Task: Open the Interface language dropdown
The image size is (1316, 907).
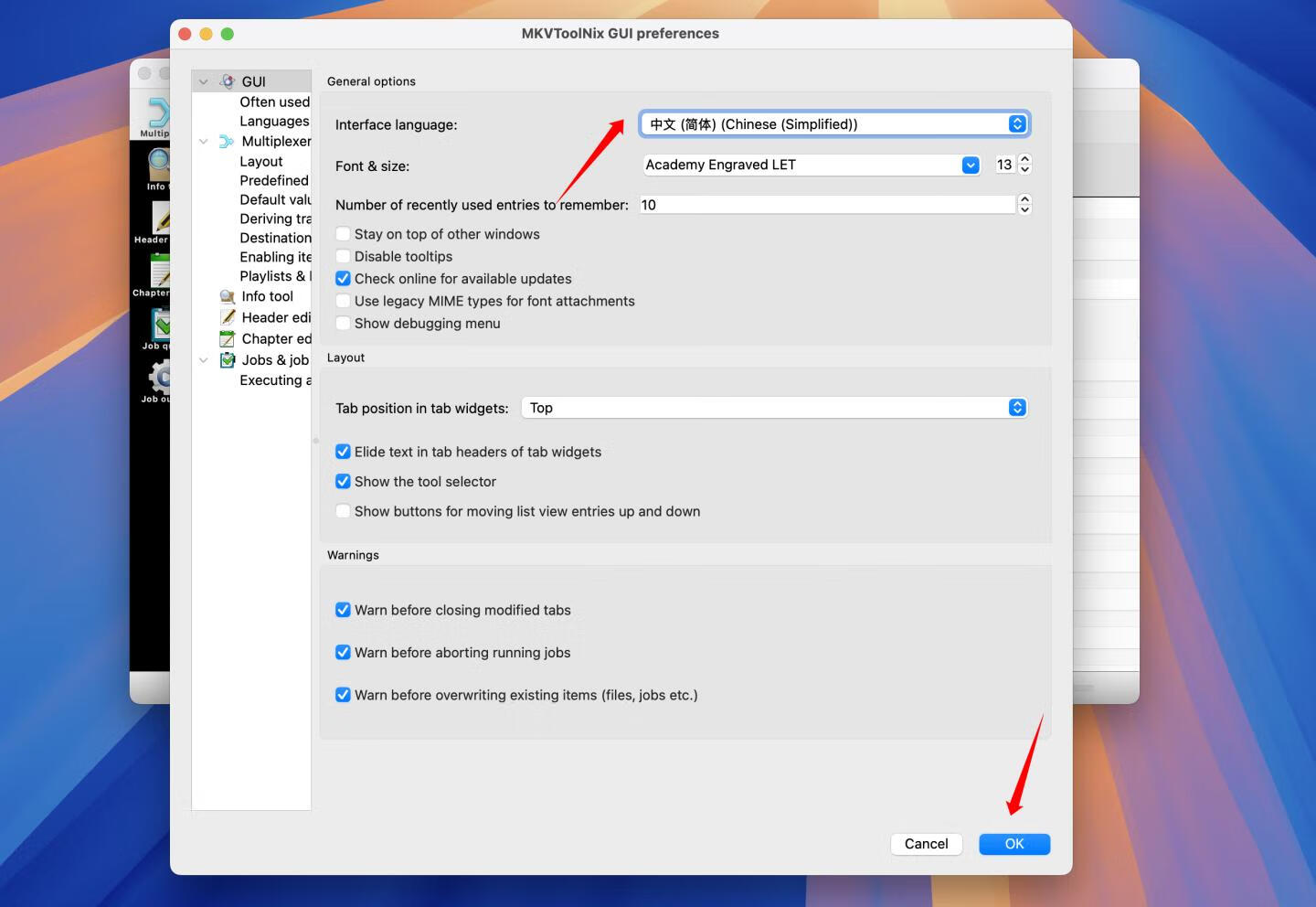Action: (x=834, y=124)
